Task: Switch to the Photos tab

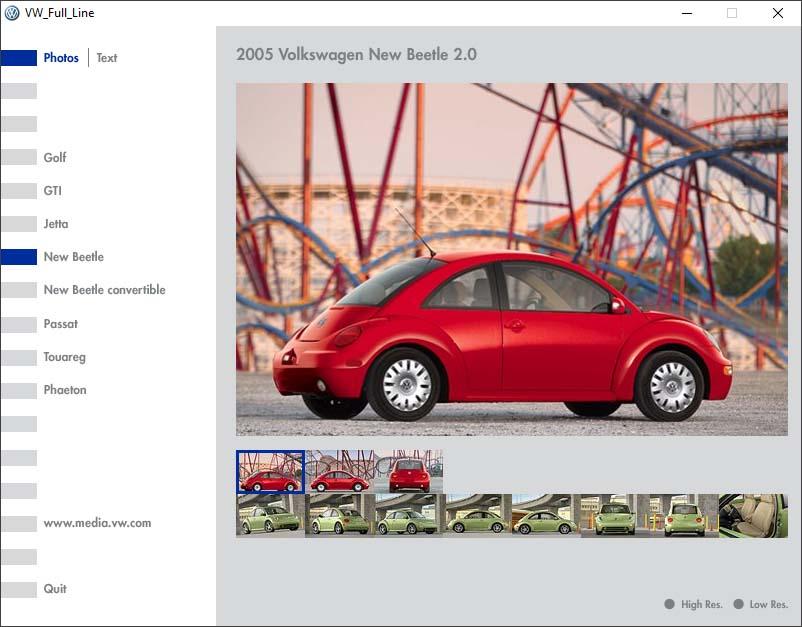Action: coord(61,58)
